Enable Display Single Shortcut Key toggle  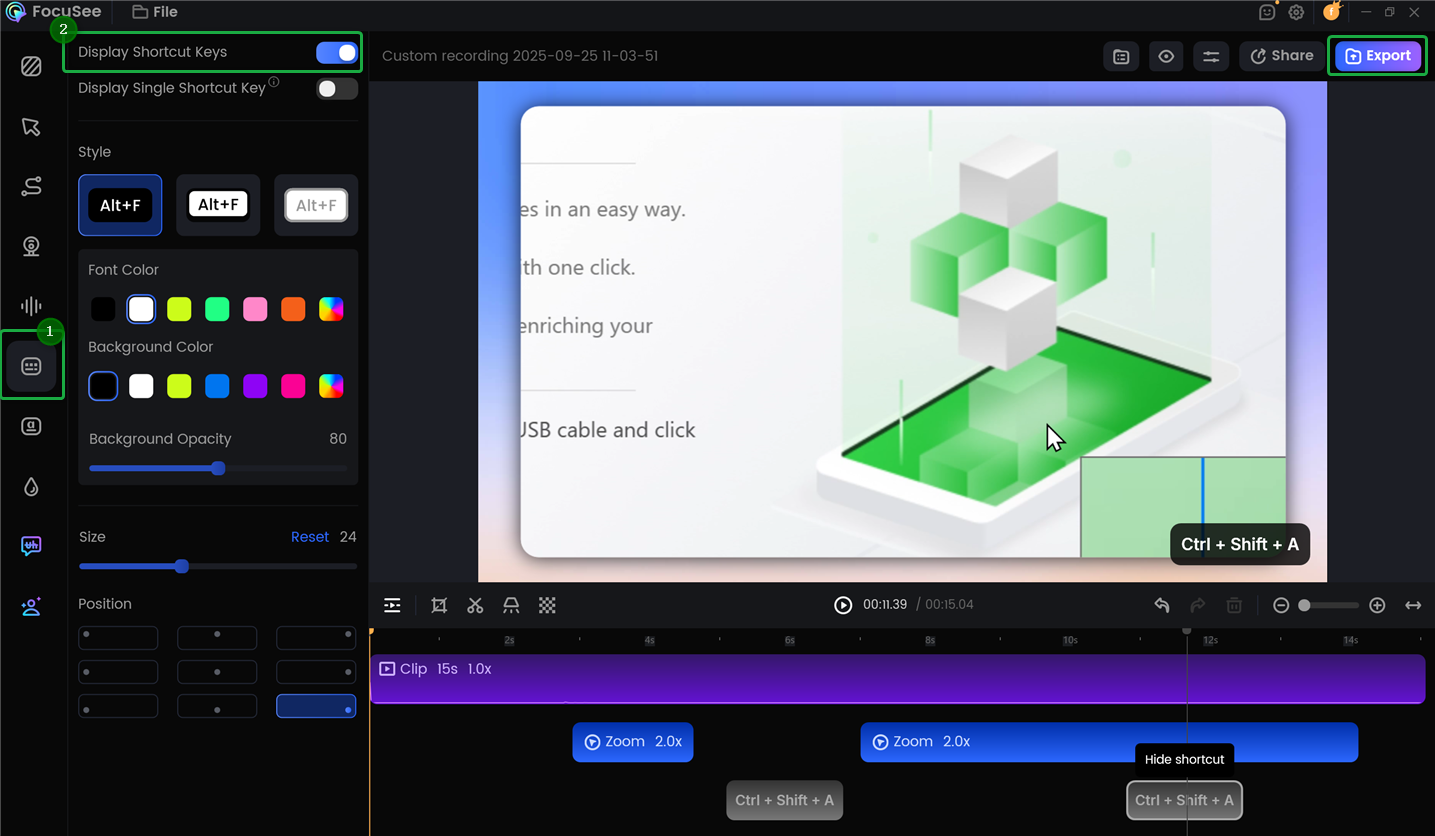click(x=337, y=89)
